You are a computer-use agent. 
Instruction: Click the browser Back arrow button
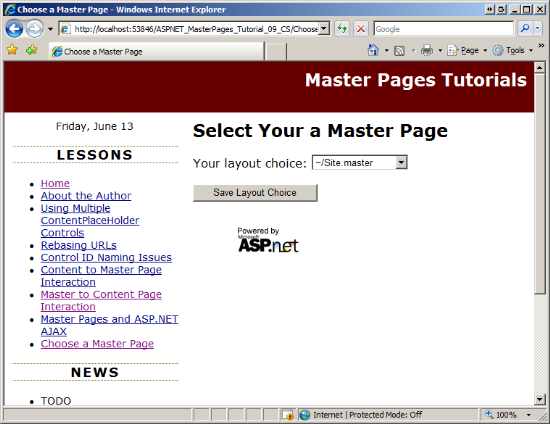coord(14,29)
